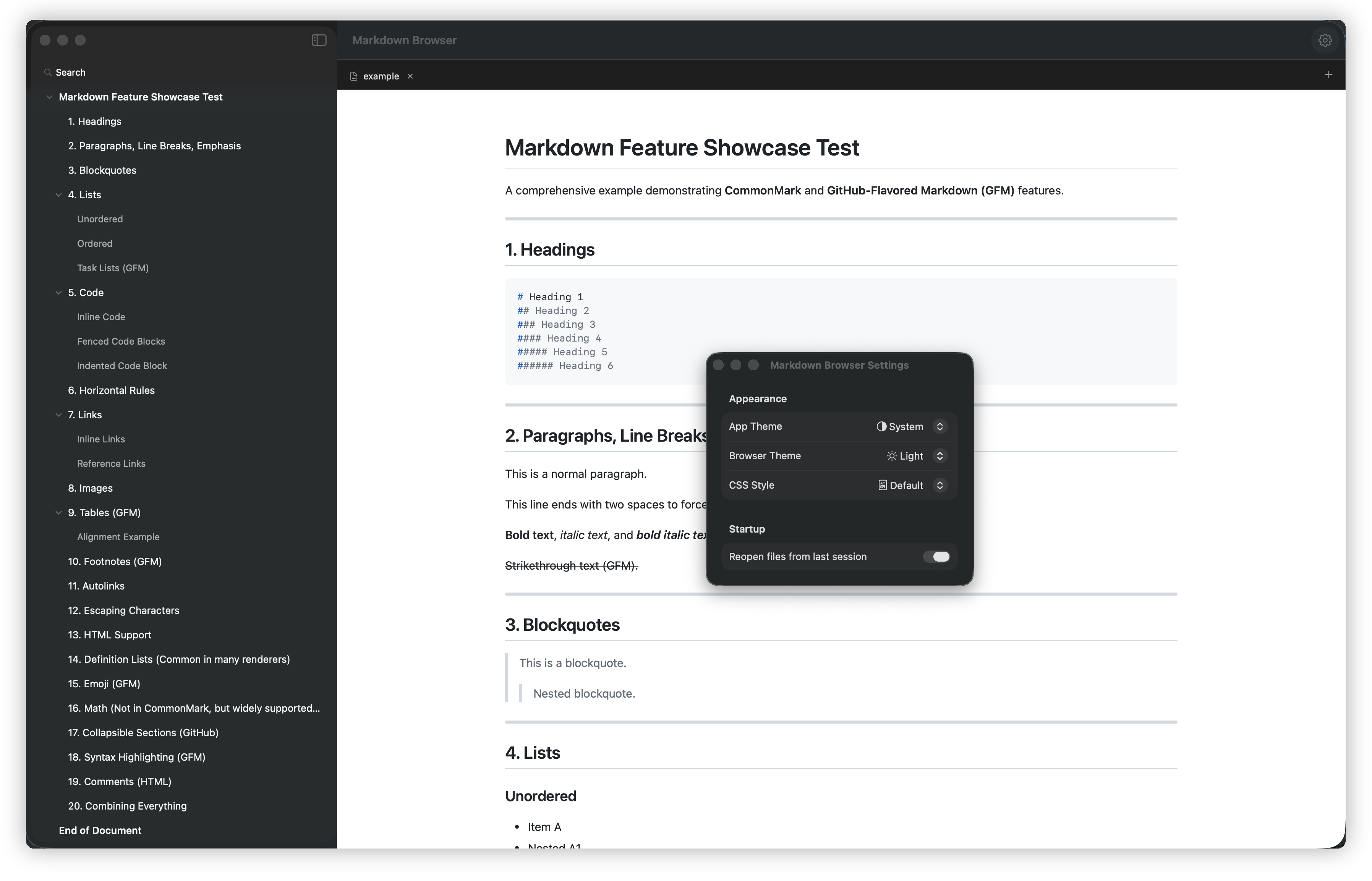Disable Reopen files from last session
The width and height of the screenshot is (1372, 881).
936,556
